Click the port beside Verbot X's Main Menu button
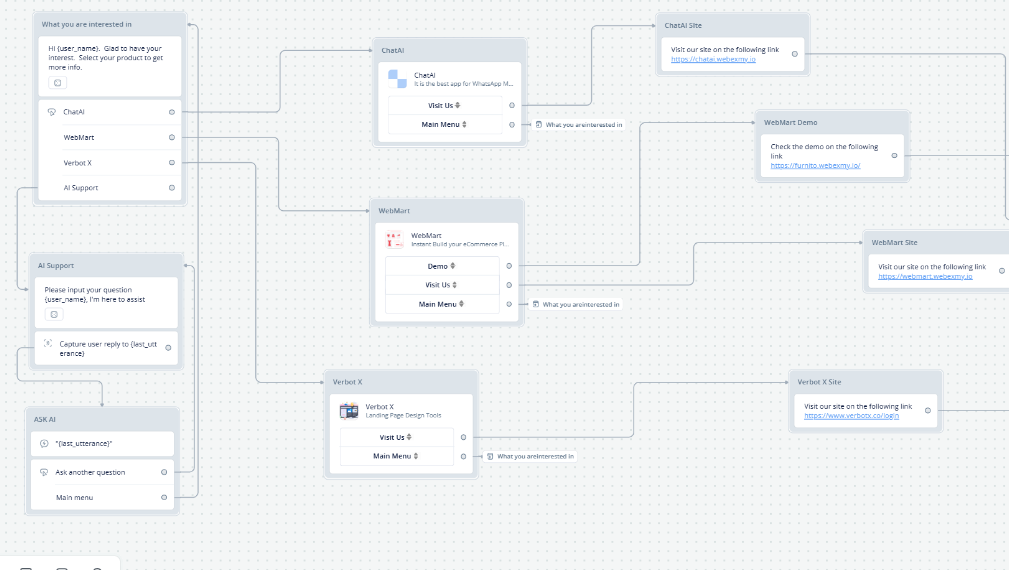 (x=463, y=456)
